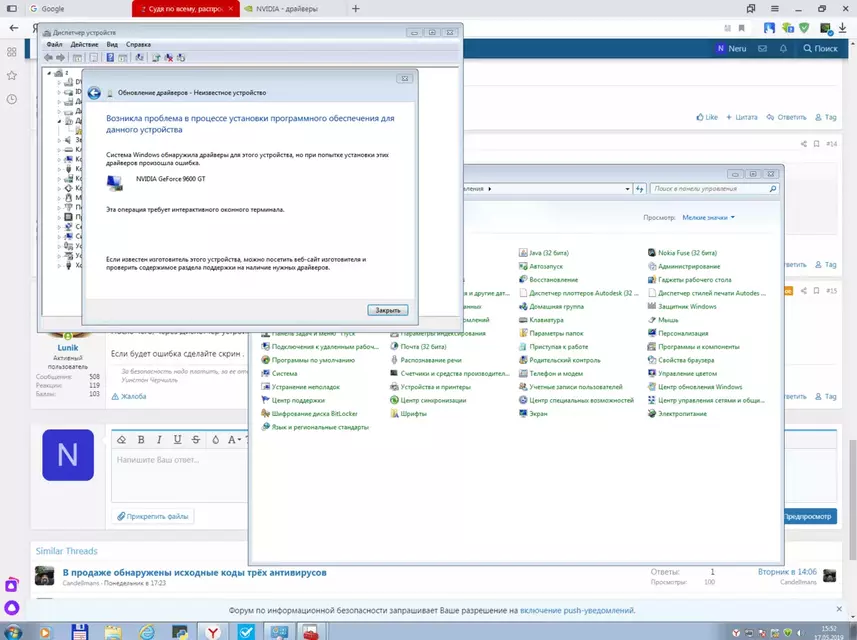
Task: Open the Neru user menu in forum header
Action: tap(731, 49)
